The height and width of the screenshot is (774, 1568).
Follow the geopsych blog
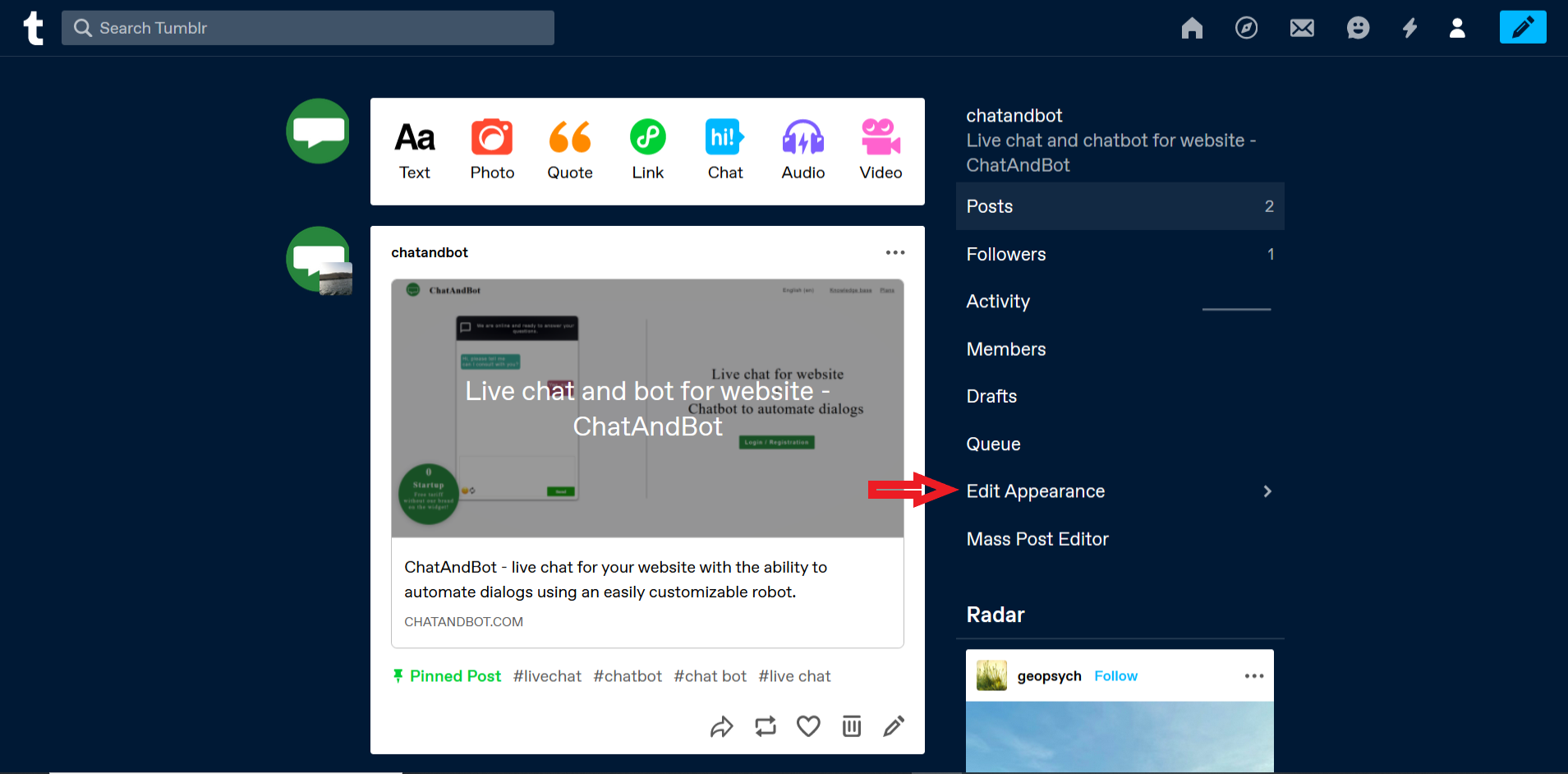pyautogui.click(x=1115, y=676)
